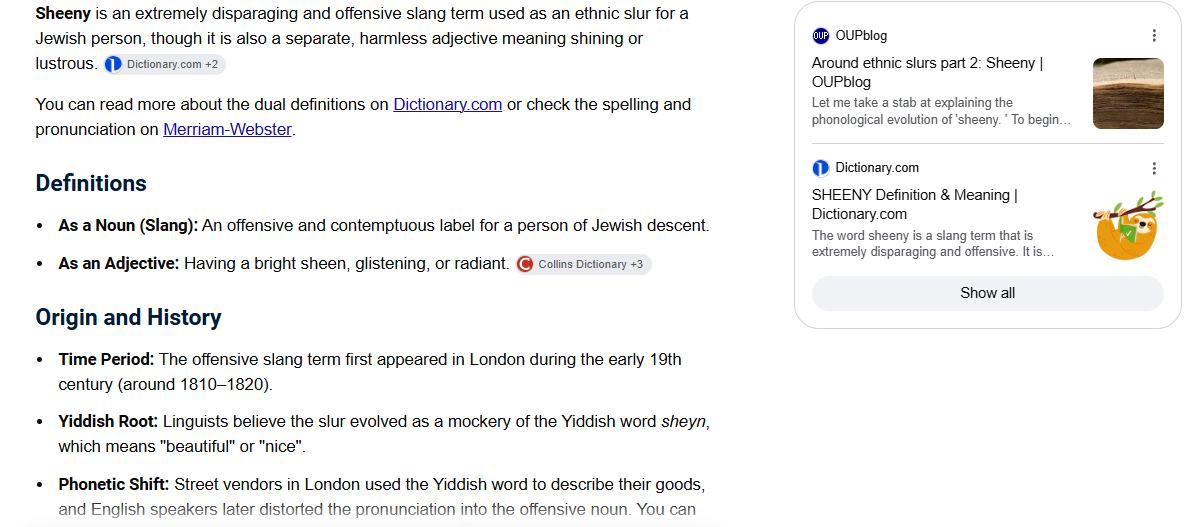Click the OUPblog snippet description text
1185x527 pixels.
pyautogui.click(x=942, y=111)
